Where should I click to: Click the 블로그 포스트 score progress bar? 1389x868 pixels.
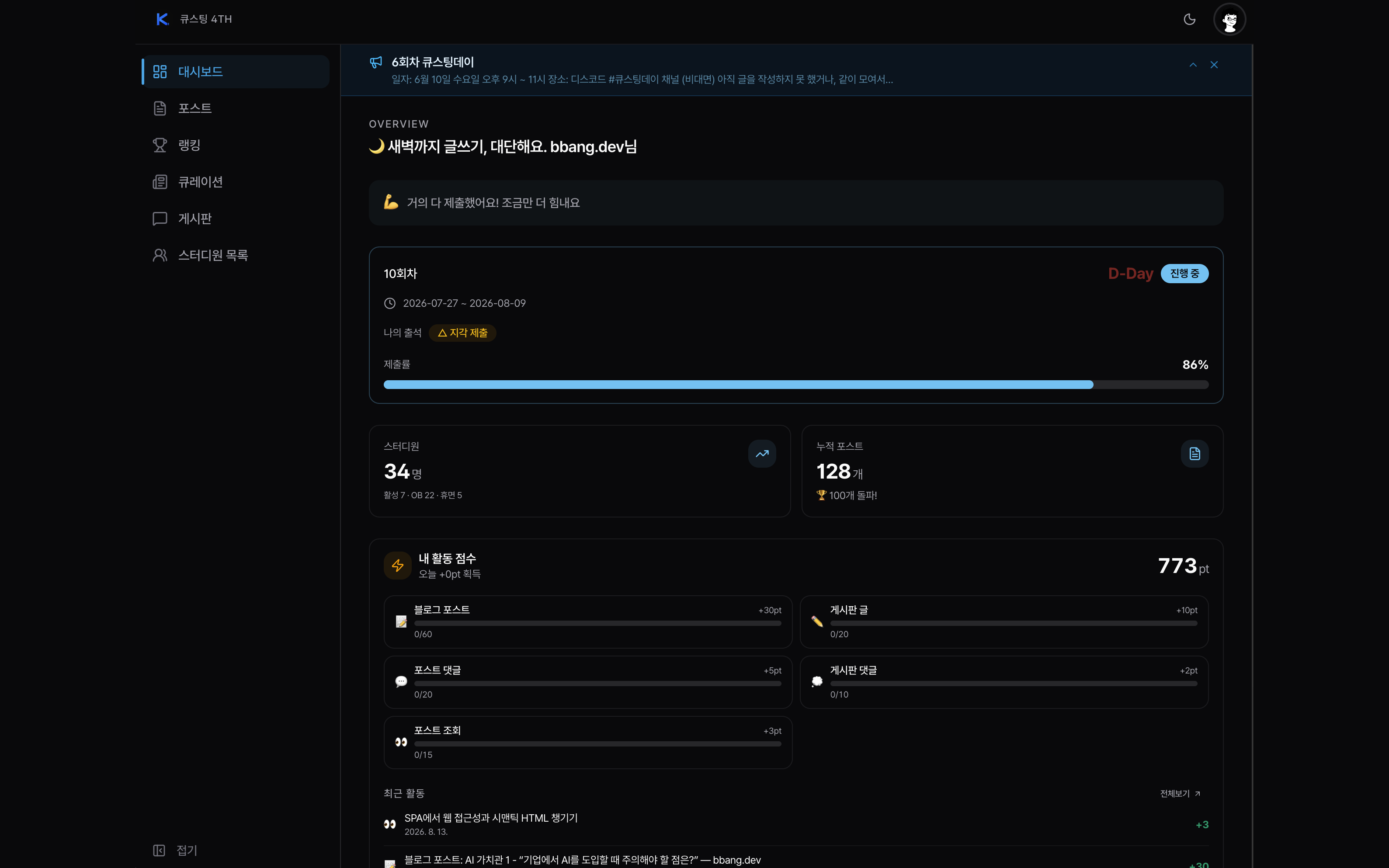[x=597, y=623]
